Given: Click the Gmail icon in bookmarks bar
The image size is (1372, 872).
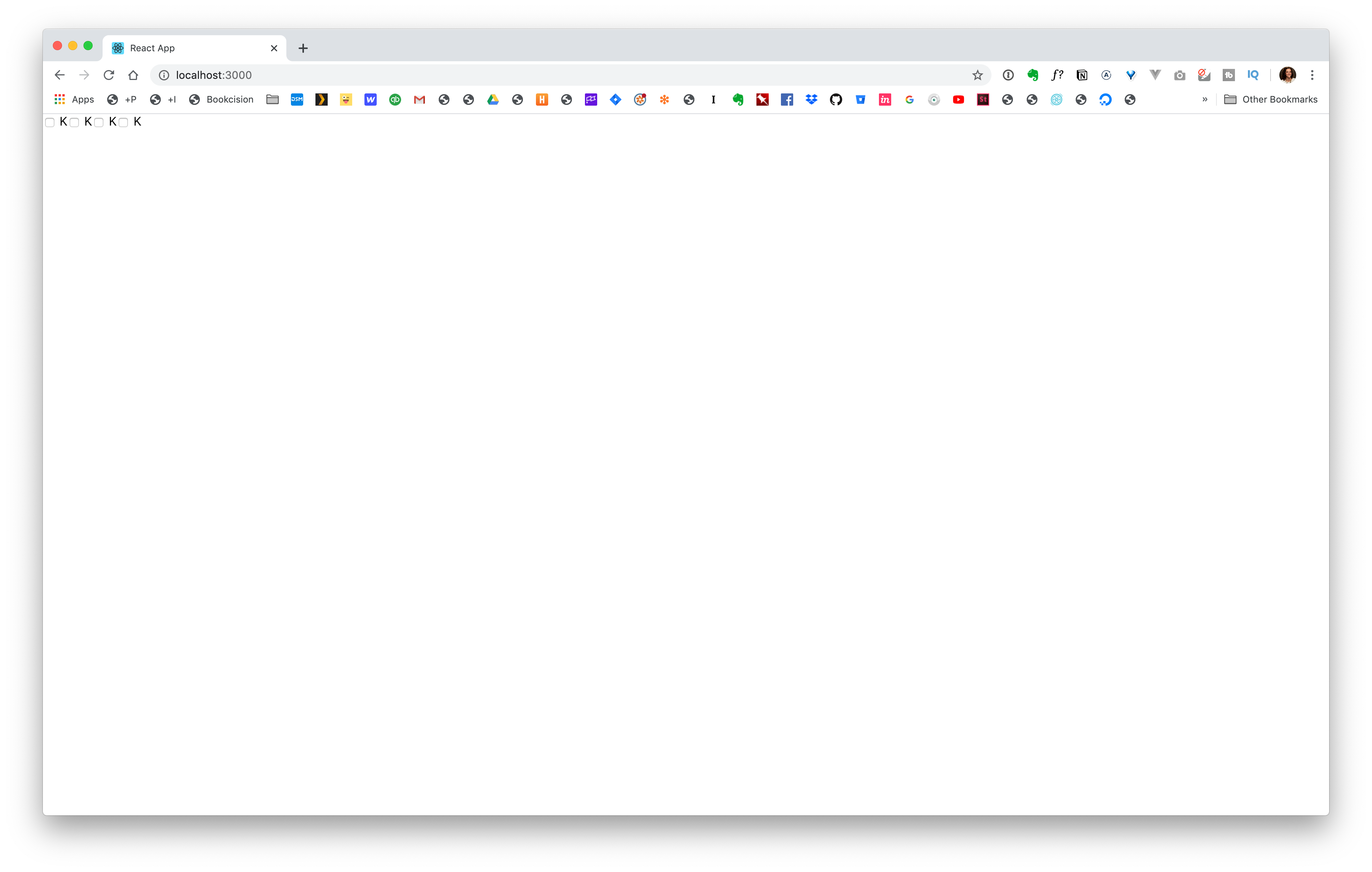Looking at the screenshot, I should click(419, 99).
